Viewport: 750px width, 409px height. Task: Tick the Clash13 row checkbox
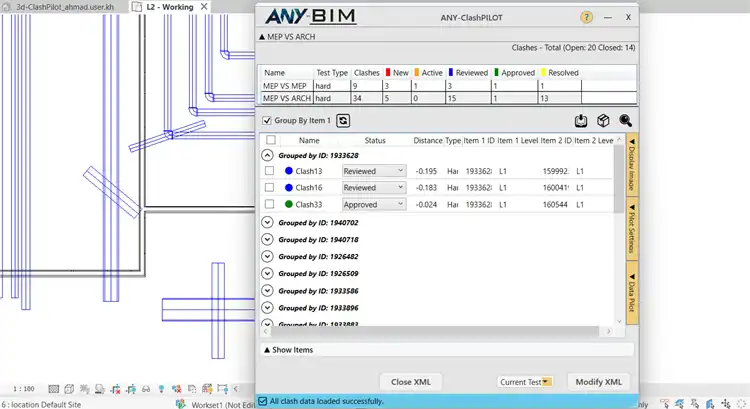pyautogui.click(x=269, y=171)
